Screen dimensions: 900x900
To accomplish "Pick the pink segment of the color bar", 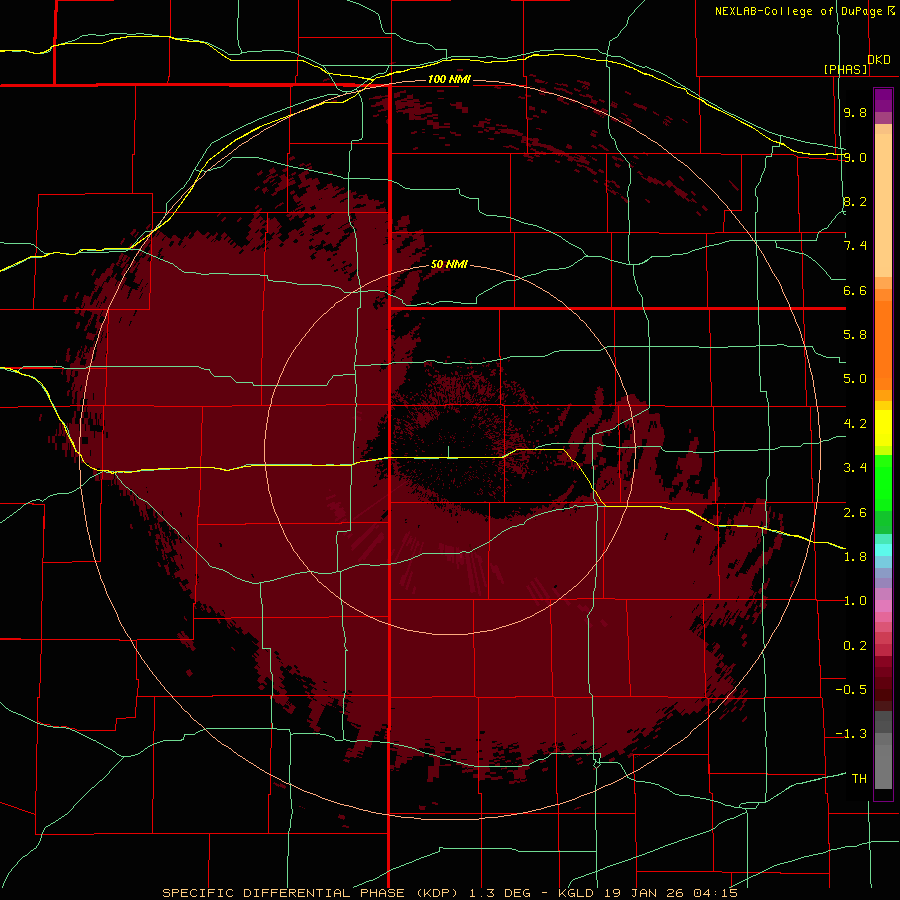I will point(883,606).
